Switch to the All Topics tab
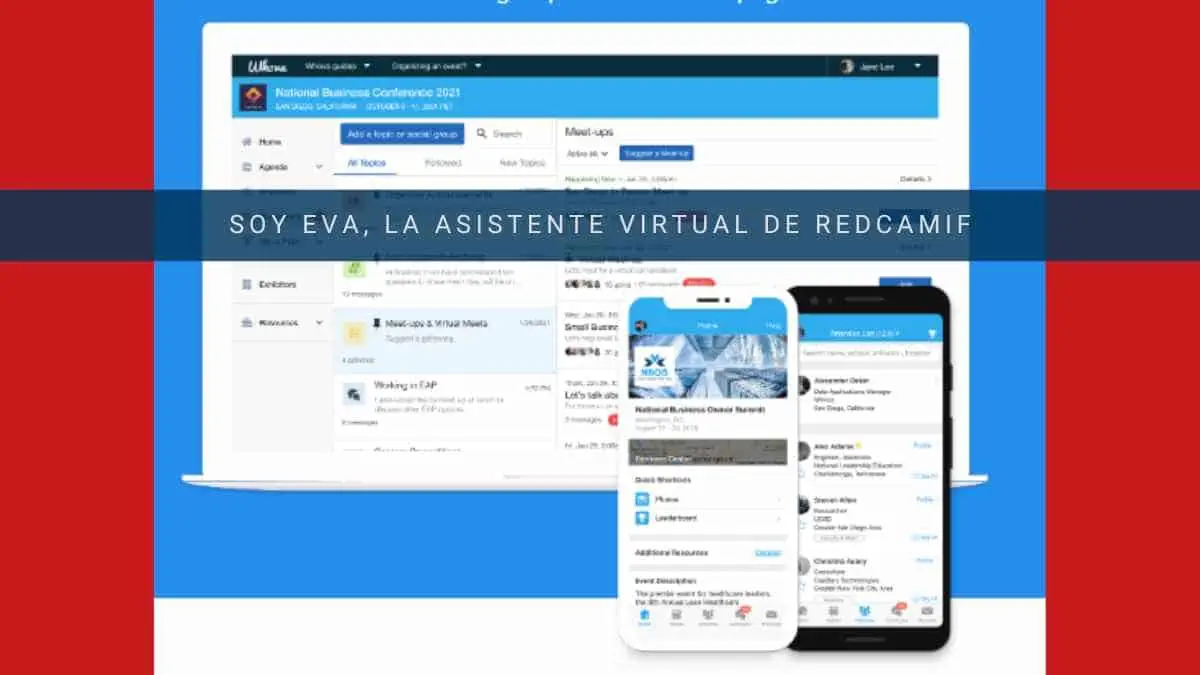 tap(366, 162)
